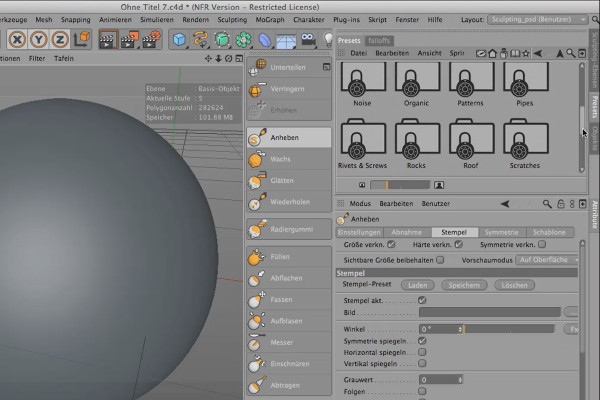Activate the Aufblasen inflate brush
The height and width of the screenshot is (400, 600).
point(289,321)
